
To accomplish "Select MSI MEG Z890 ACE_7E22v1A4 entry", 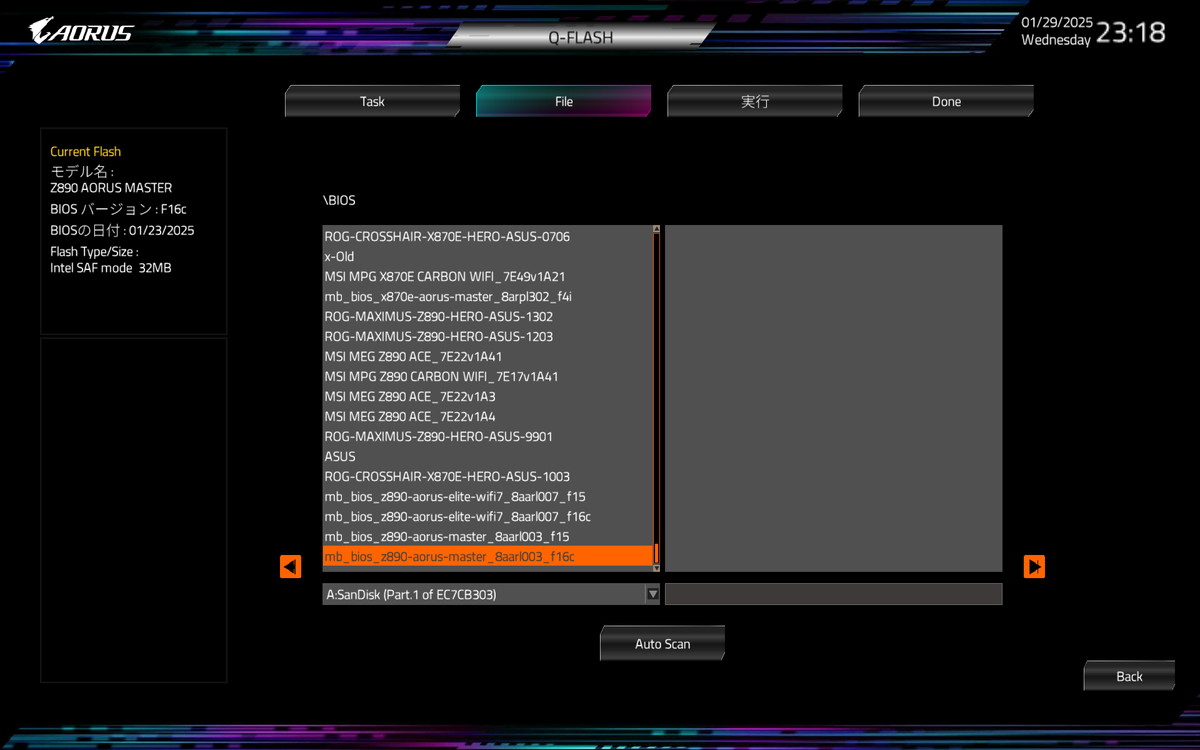I will point(487,416).
